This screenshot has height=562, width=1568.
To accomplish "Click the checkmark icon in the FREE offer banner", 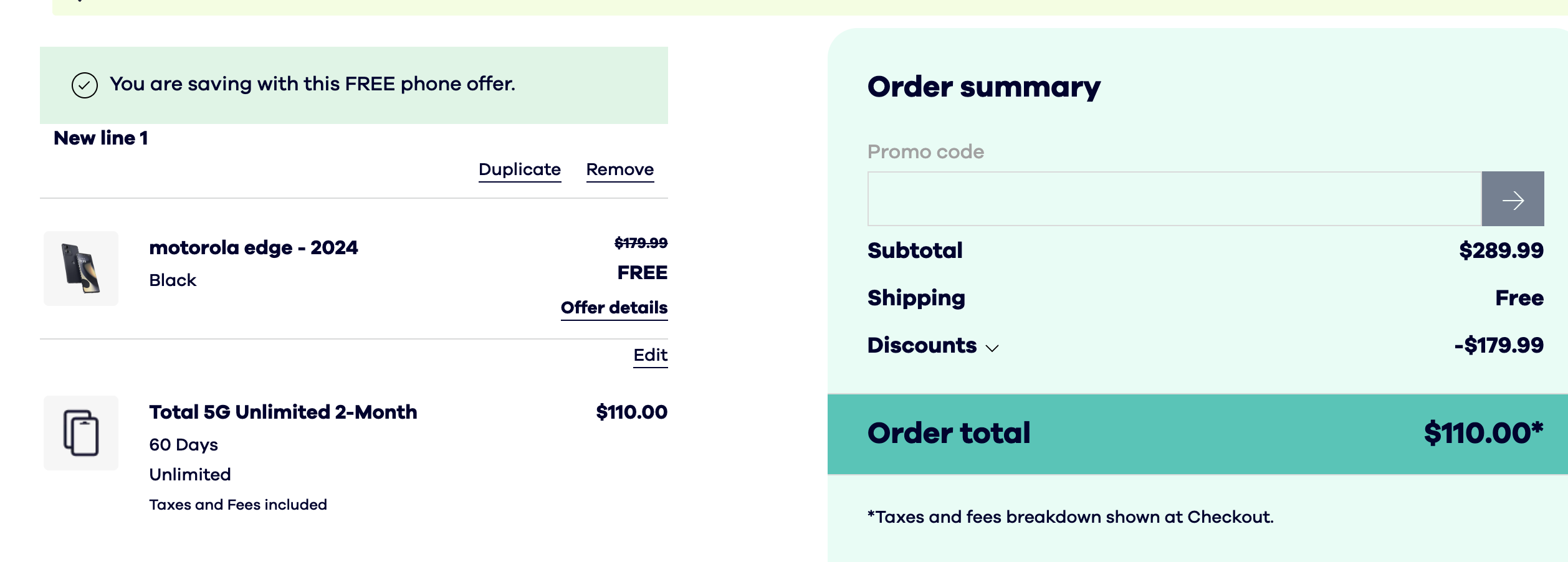I will click(x=85, y=85).
